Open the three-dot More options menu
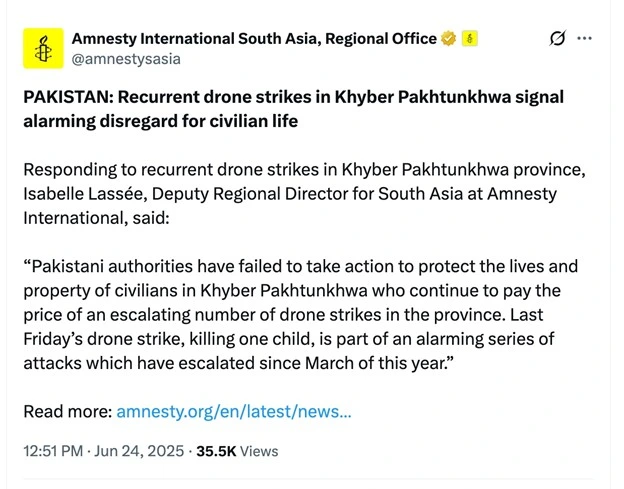 [x=585, y=39]
